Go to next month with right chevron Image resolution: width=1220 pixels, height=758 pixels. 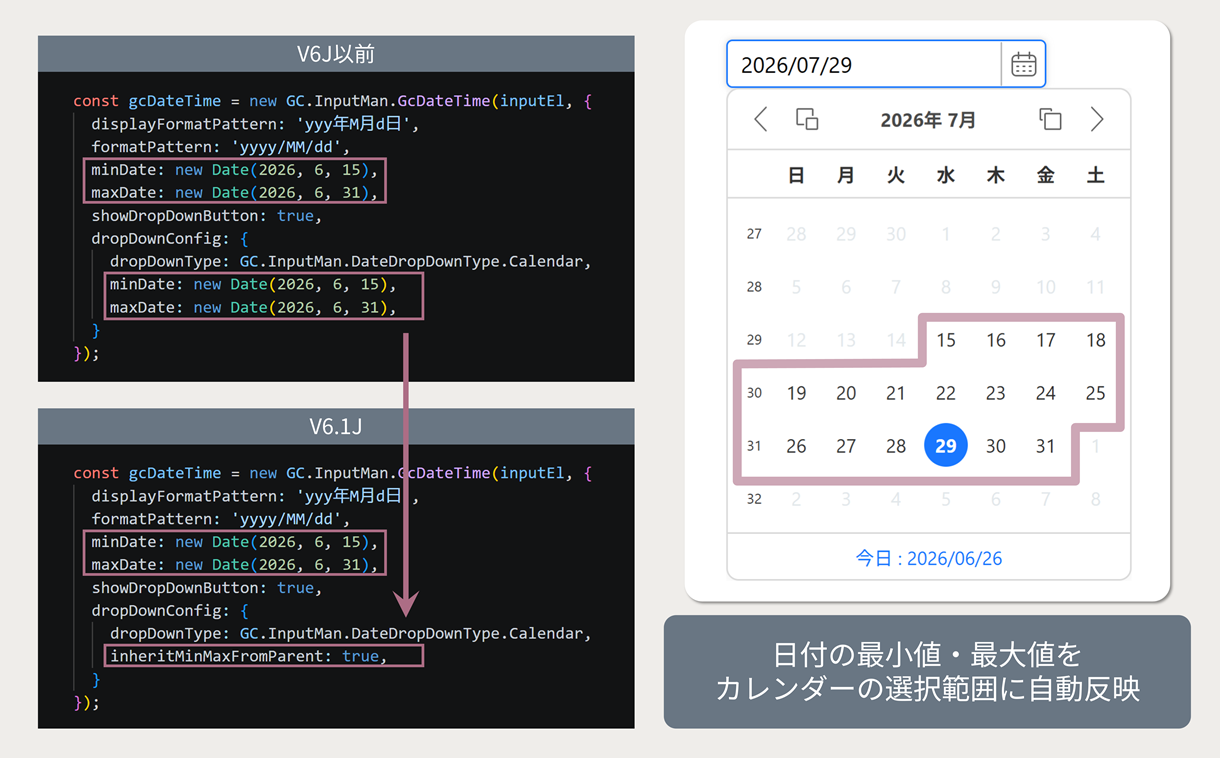click(x=1097, y=120)
